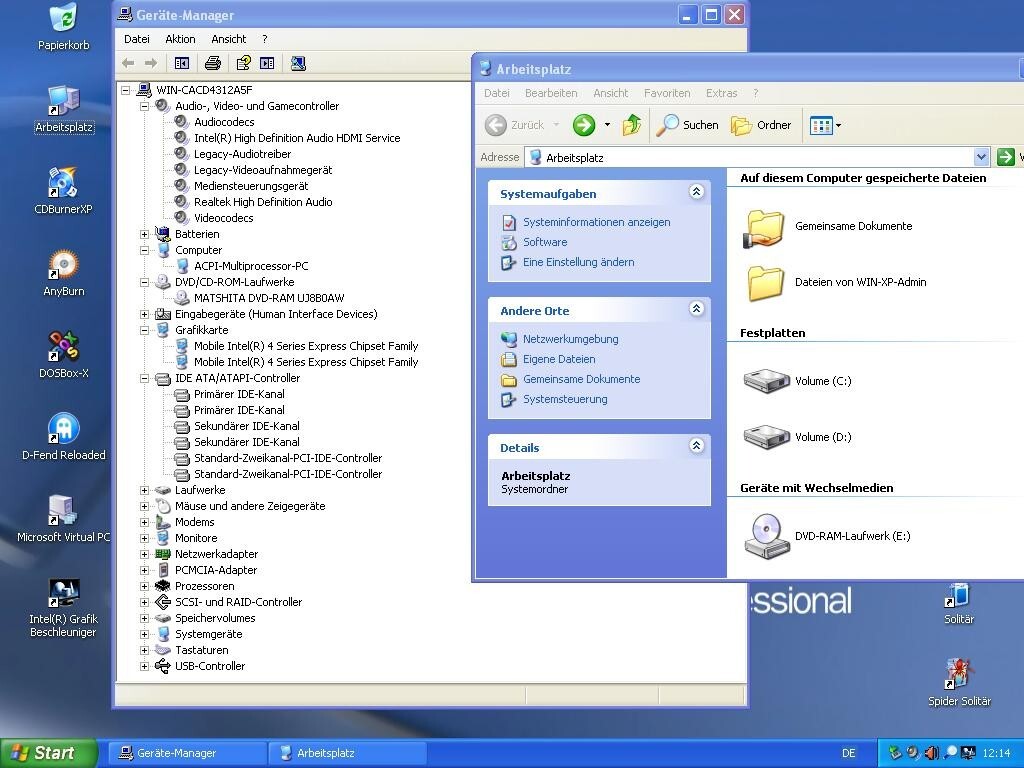Select the CDBurnerXP desktop shortcut
Viewport: 1024px width, 768px height.
tap(63, 191)
